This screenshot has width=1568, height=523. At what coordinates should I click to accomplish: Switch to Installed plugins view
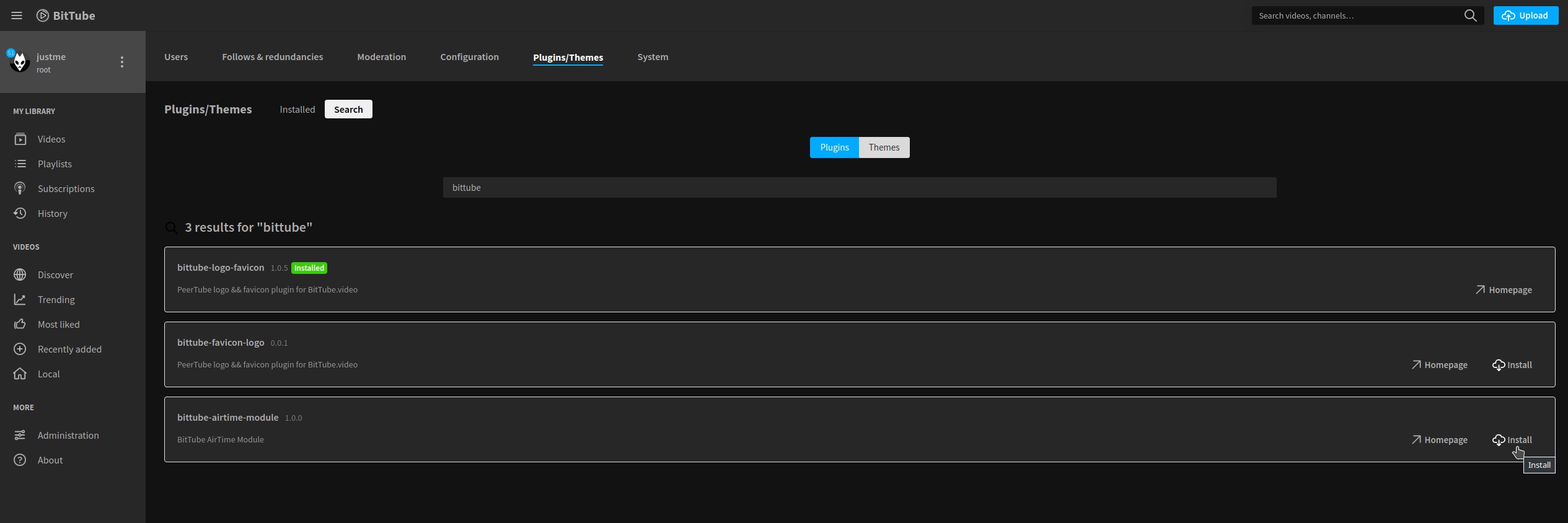(297, 109)
